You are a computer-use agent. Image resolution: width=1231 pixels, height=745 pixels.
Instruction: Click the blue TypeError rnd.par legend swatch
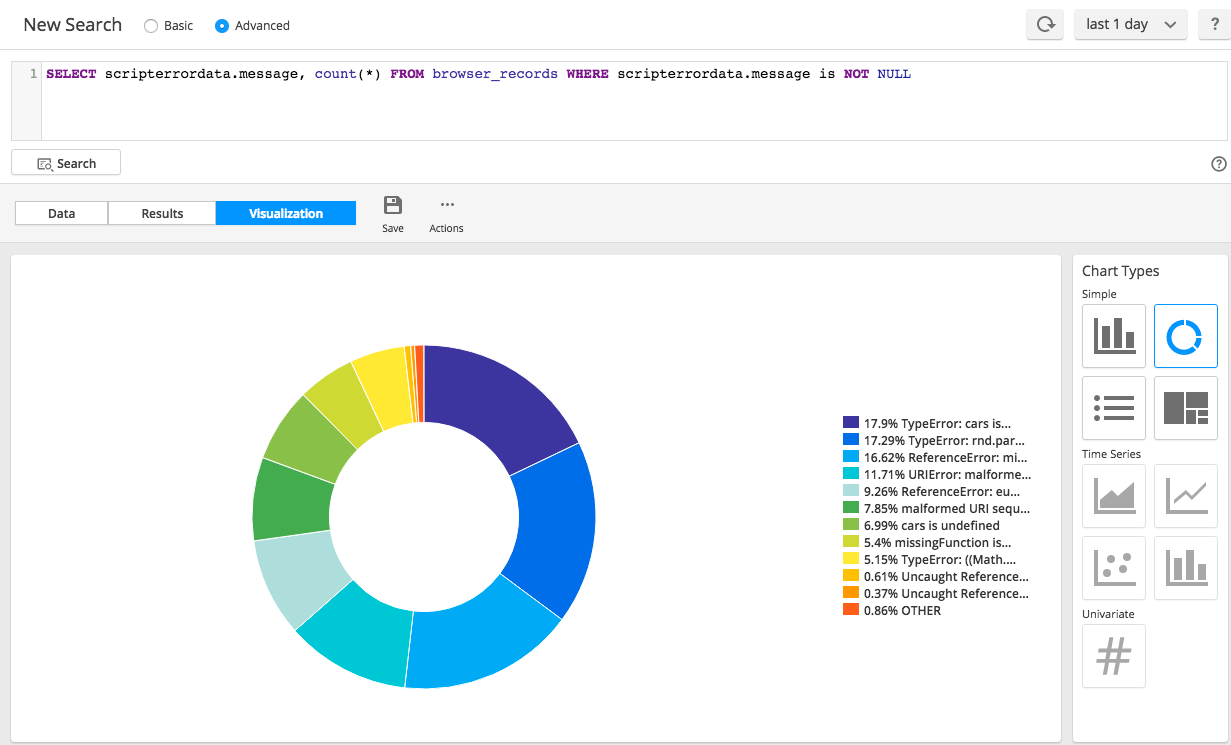851,440
